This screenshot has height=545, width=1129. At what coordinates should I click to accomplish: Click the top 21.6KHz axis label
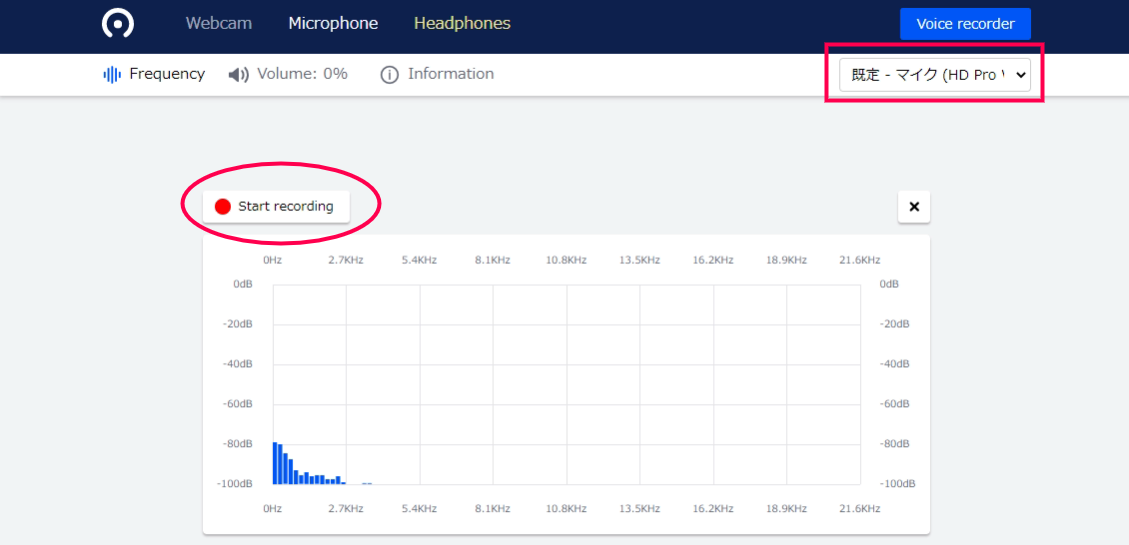[860, 260]
